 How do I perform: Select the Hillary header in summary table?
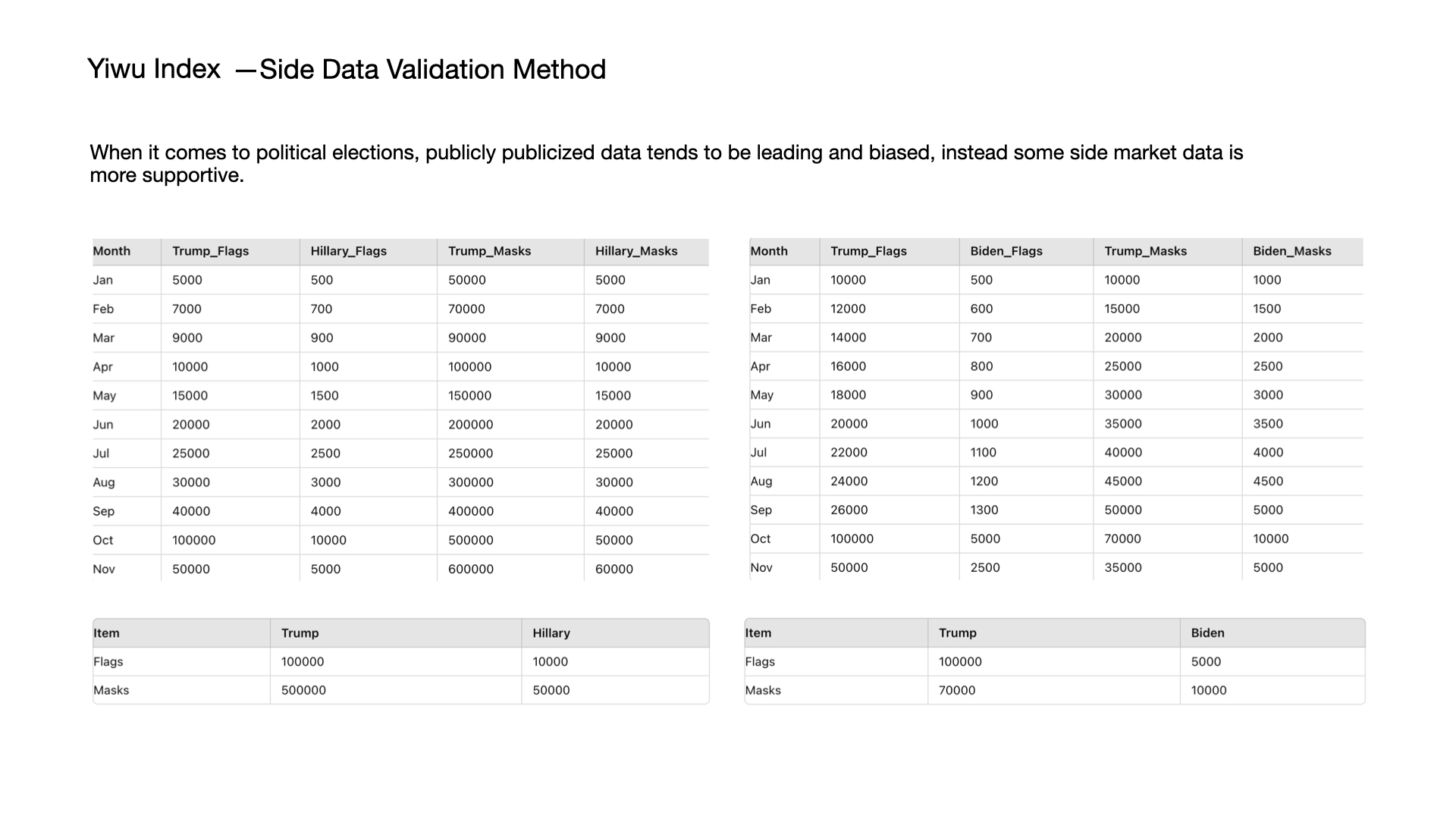tap(551, 632)
